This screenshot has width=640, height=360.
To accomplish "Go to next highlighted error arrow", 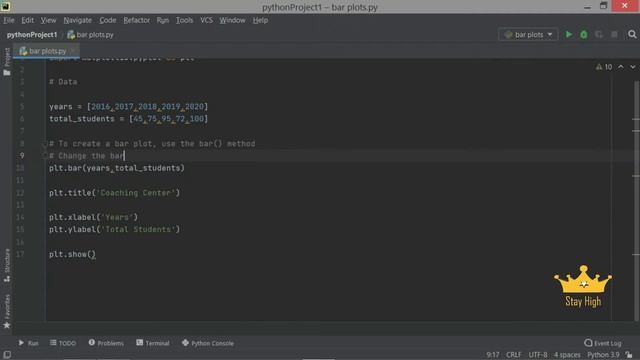I will tap(633, 67).
